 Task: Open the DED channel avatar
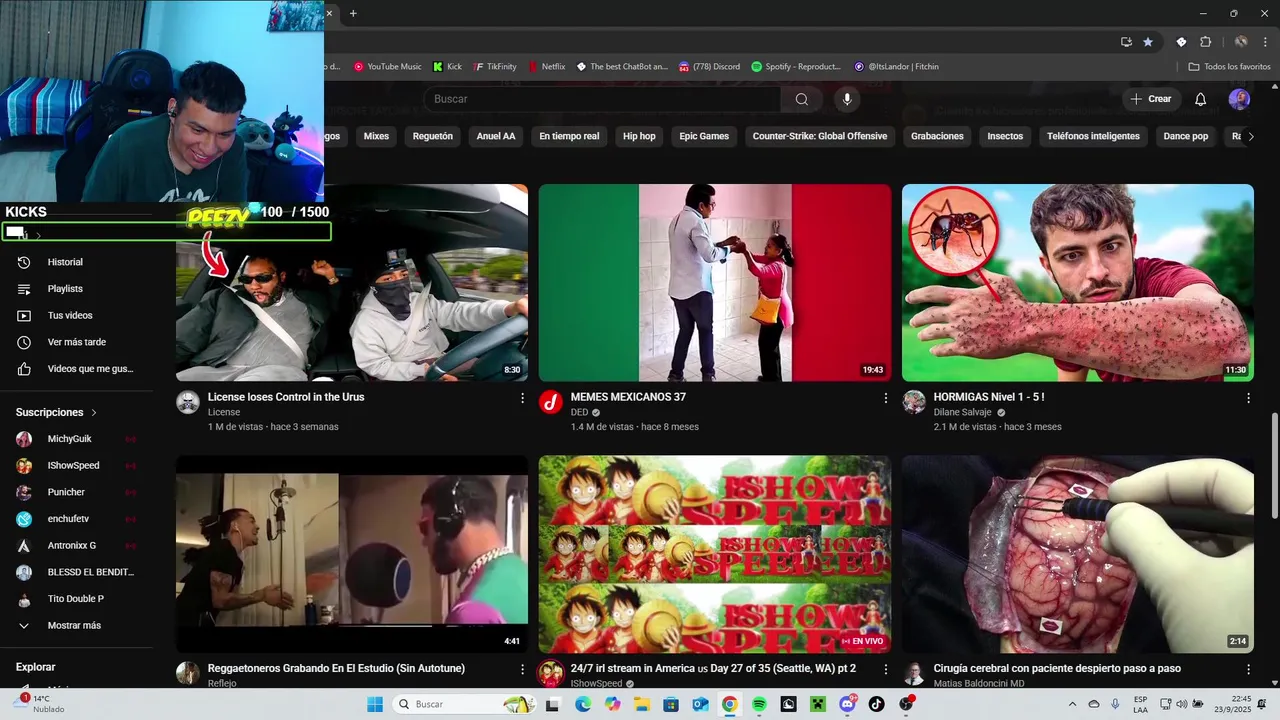pyautogui.click(x=551, y=402)
